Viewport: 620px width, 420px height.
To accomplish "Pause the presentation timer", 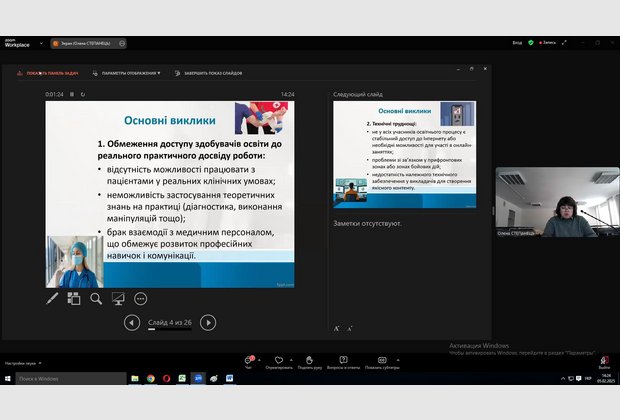I will (72, 94).
